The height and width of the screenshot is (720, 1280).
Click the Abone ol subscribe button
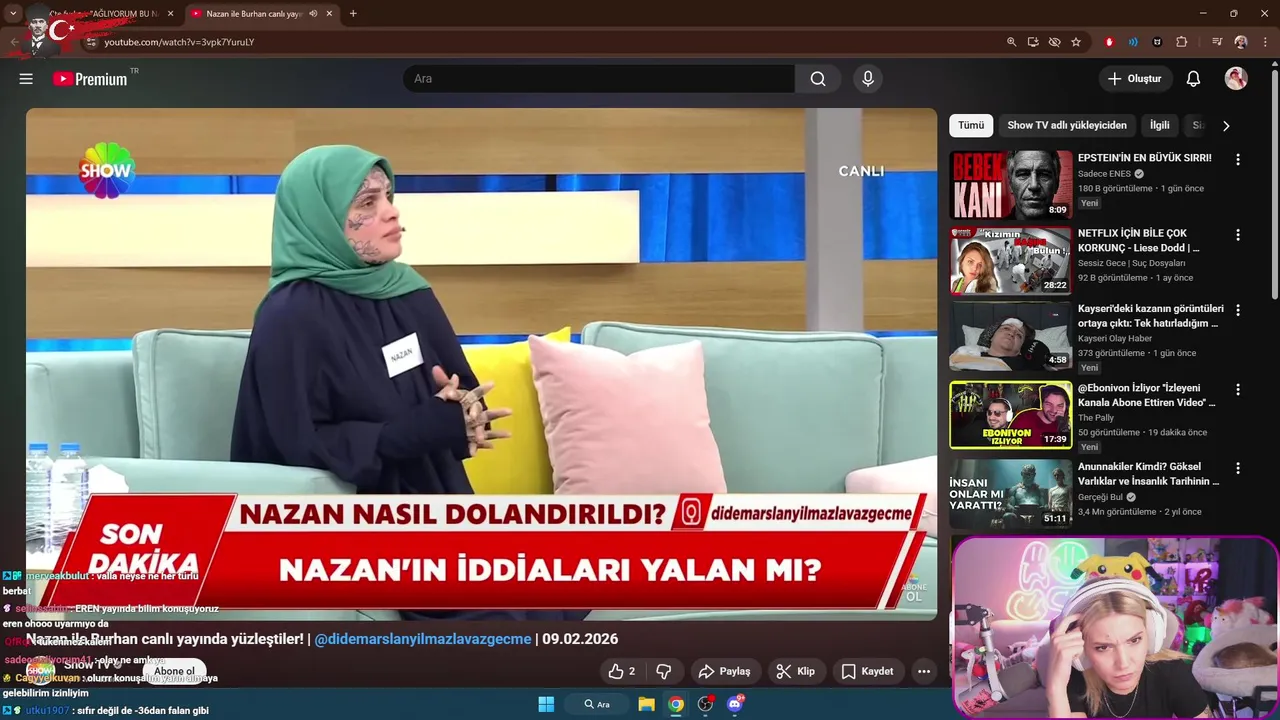click(x=174, y=671)
